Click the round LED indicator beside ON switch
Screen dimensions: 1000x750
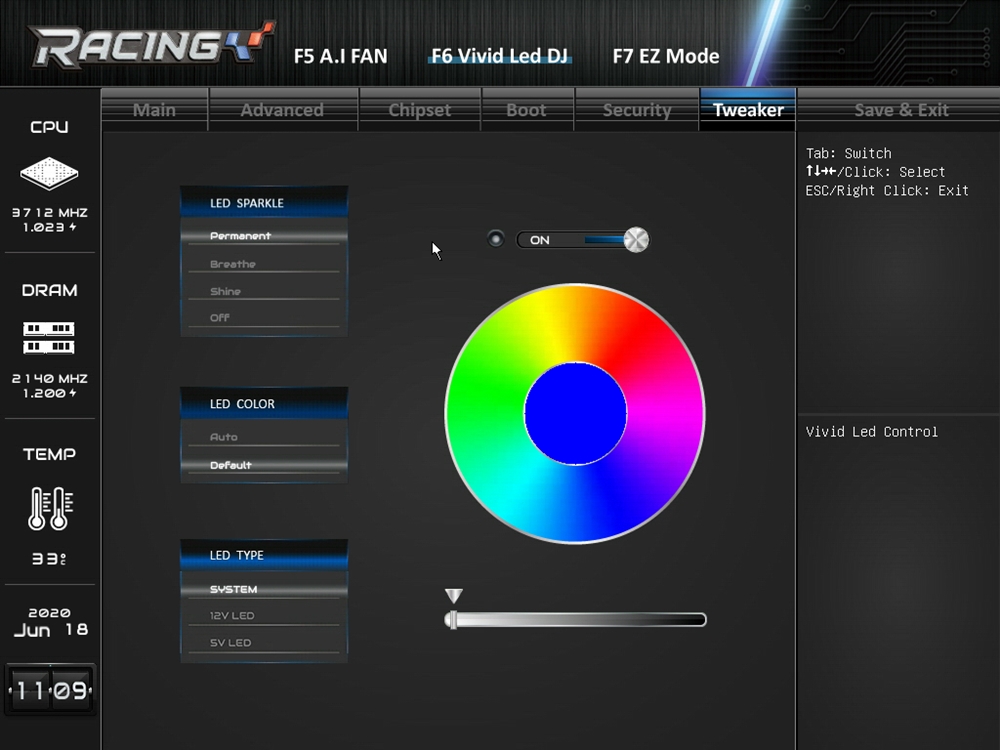point(496,239)
